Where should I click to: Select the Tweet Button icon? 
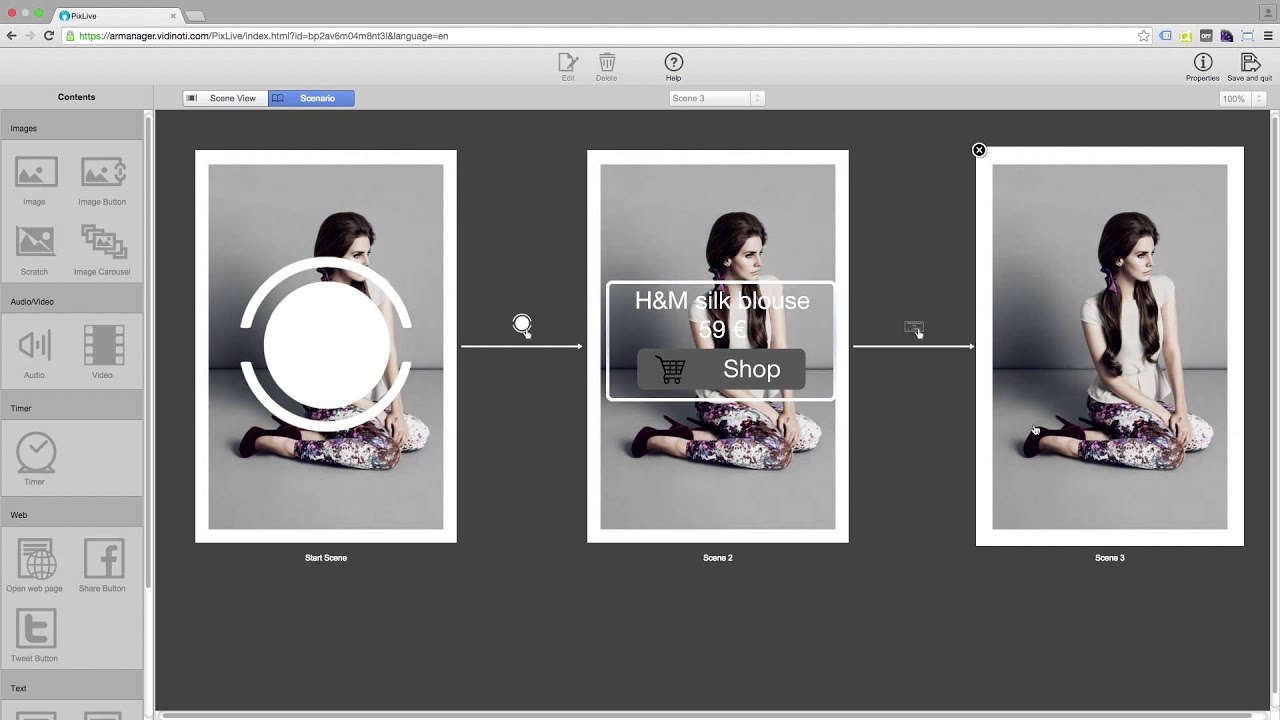(x=35, y=629)
